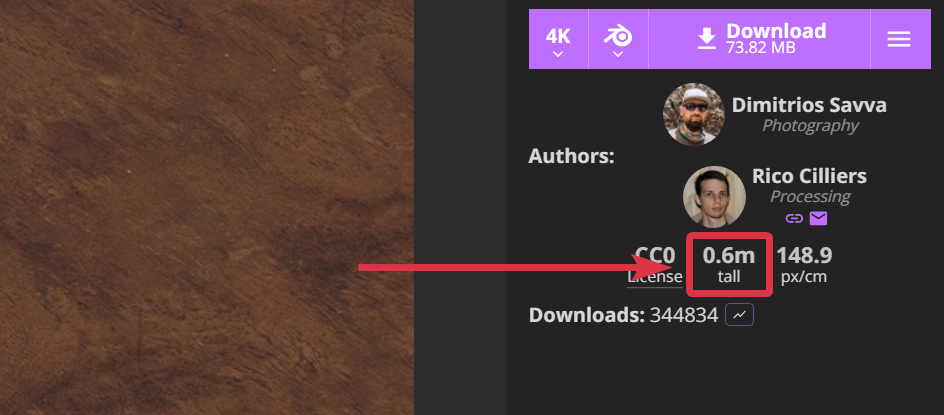The image size is (944, 415).
Task: Open the CC0 License link
Action: point(655,266)
